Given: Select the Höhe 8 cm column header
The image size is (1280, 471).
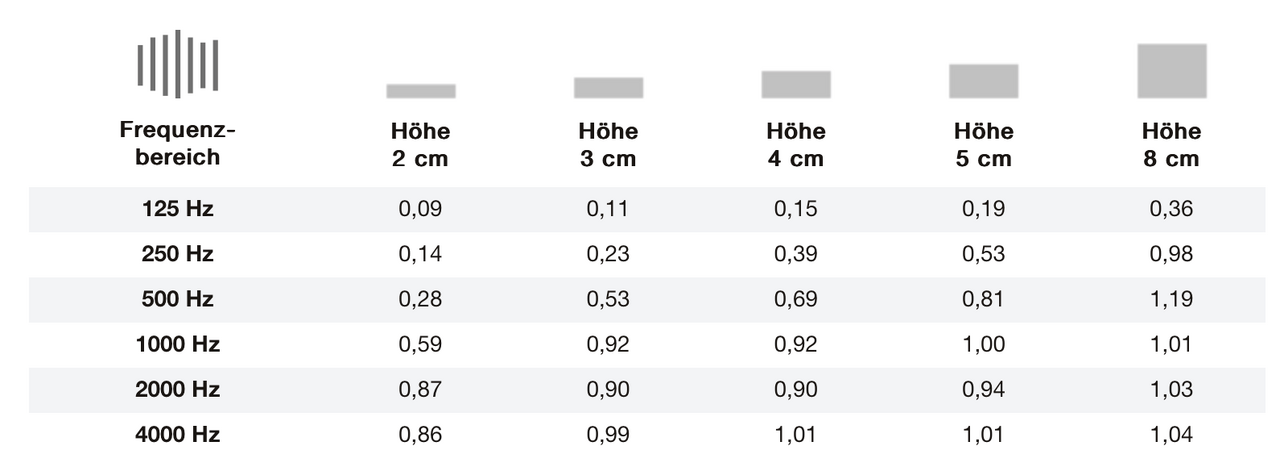Looking at the screenshot, I should click(x=1171, y=145).
